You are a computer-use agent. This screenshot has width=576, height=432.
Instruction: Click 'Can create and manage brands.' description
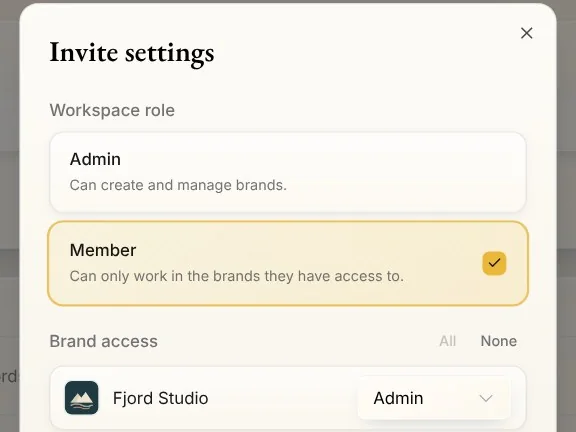(x=178, y=185)
